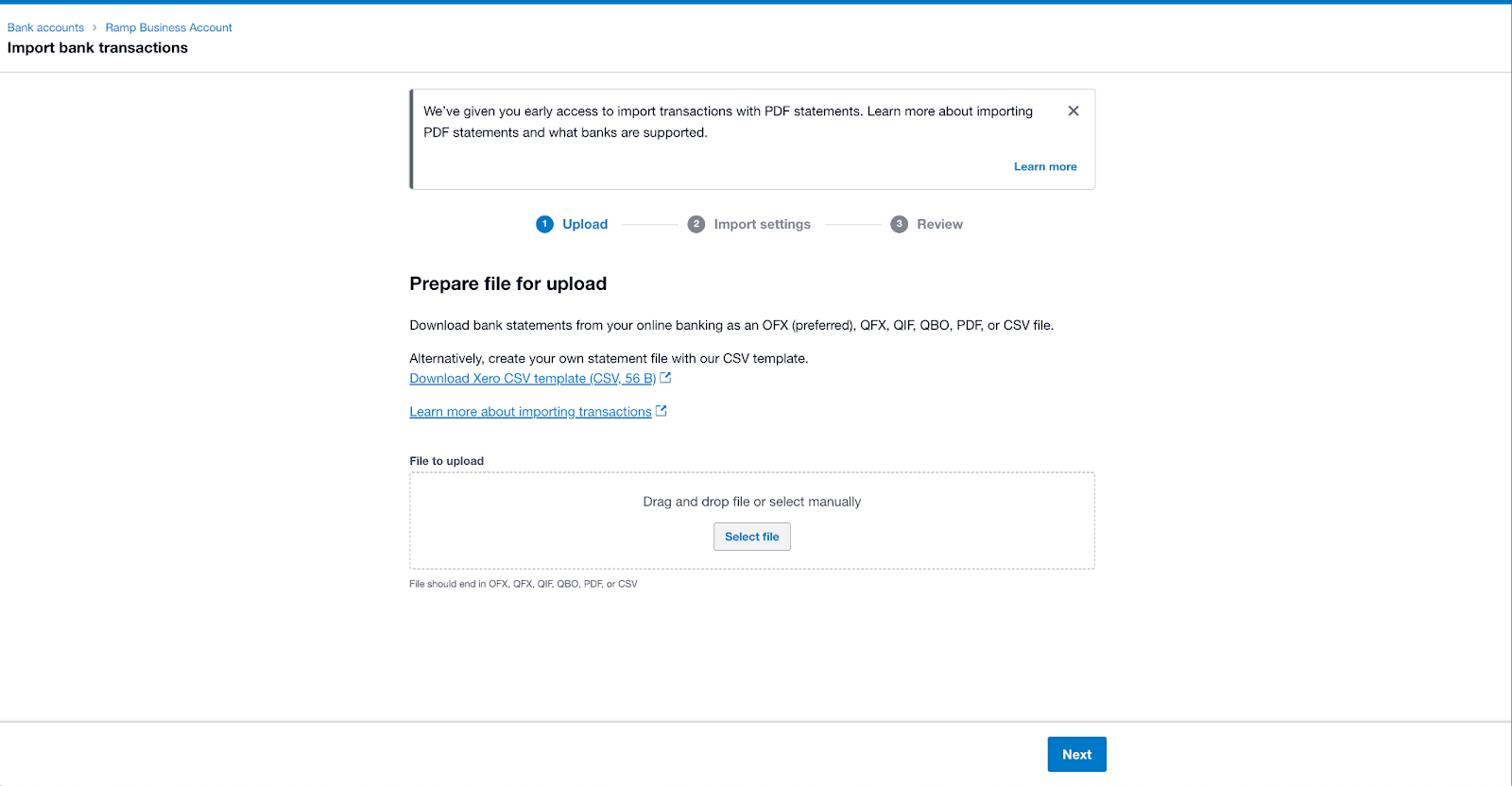This screenshot has width=1512, height=786.
Task: Click the Prepare file for upload heading
Action: tap(508, 283)
